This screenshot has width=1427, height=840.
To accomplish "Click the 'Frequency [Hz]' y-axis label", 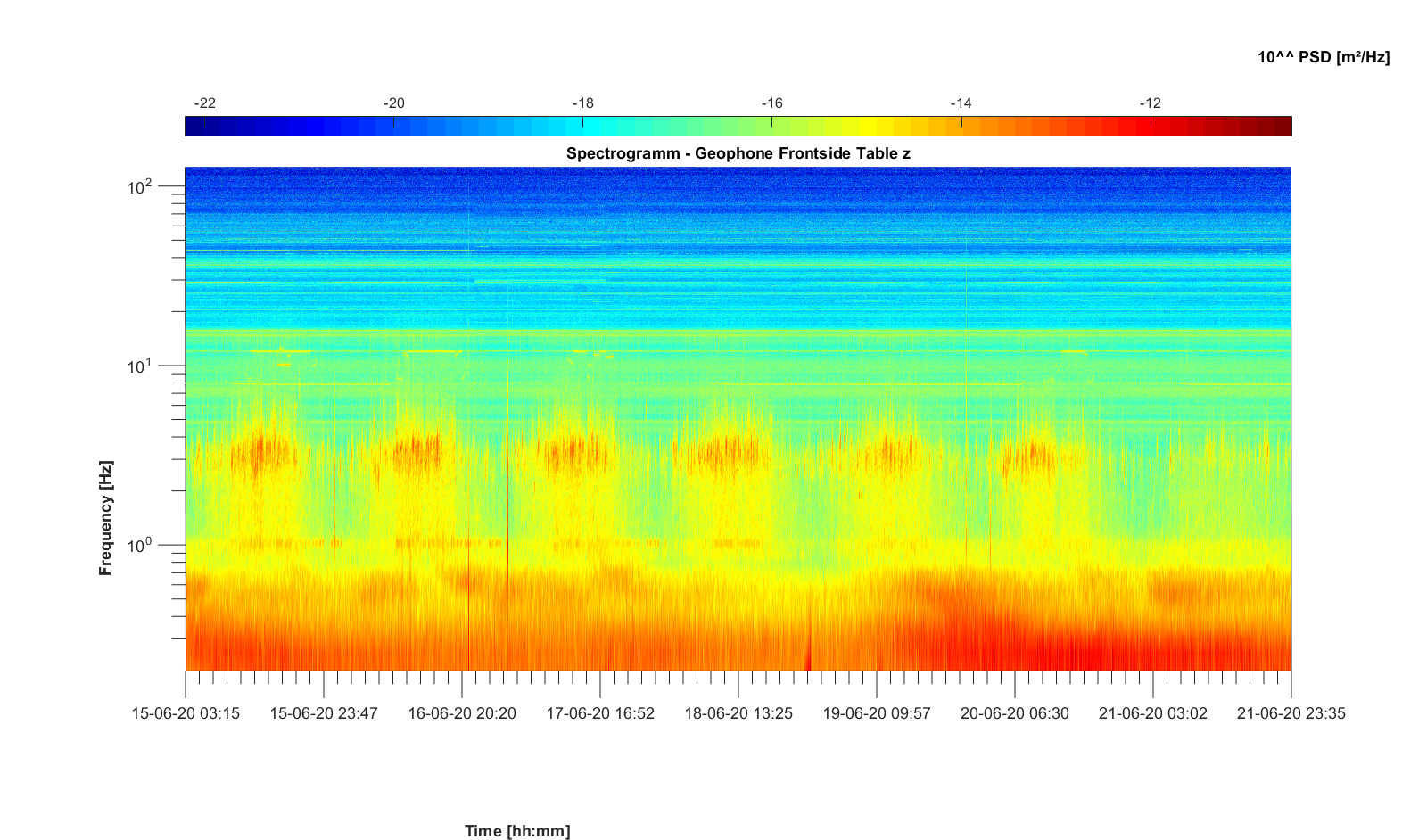I will pyautogui.click(x=106, y=518).
